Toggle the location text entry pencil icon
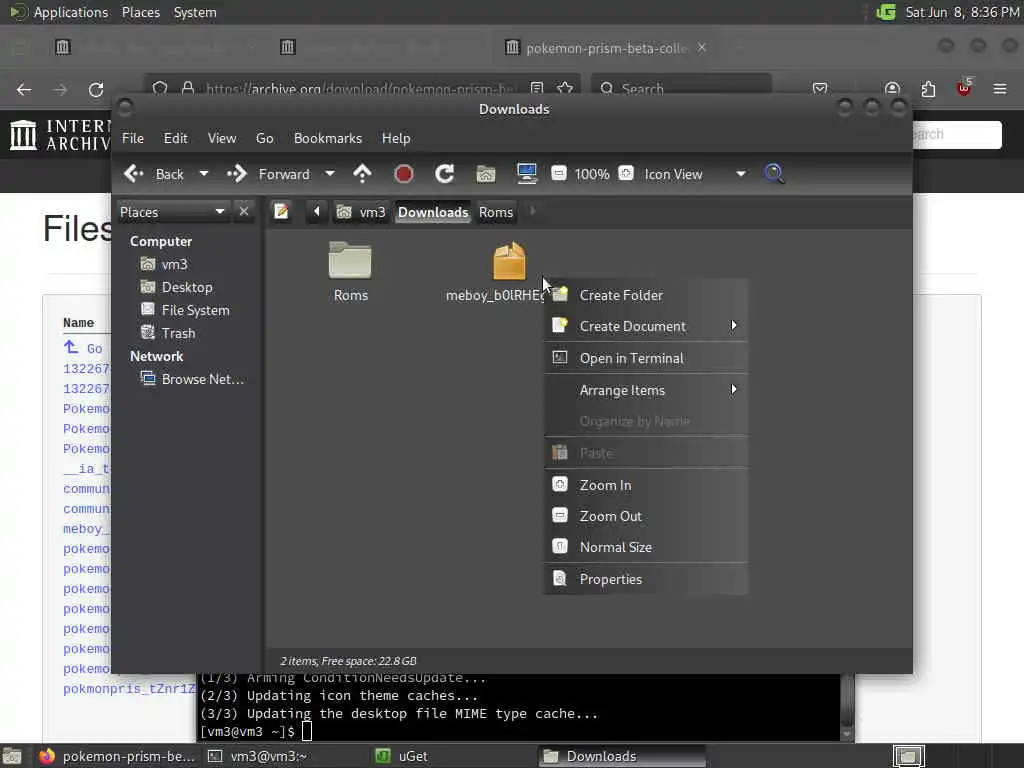Image resolution: width=1024 pixels, height=768 pixels. point(281,212)
